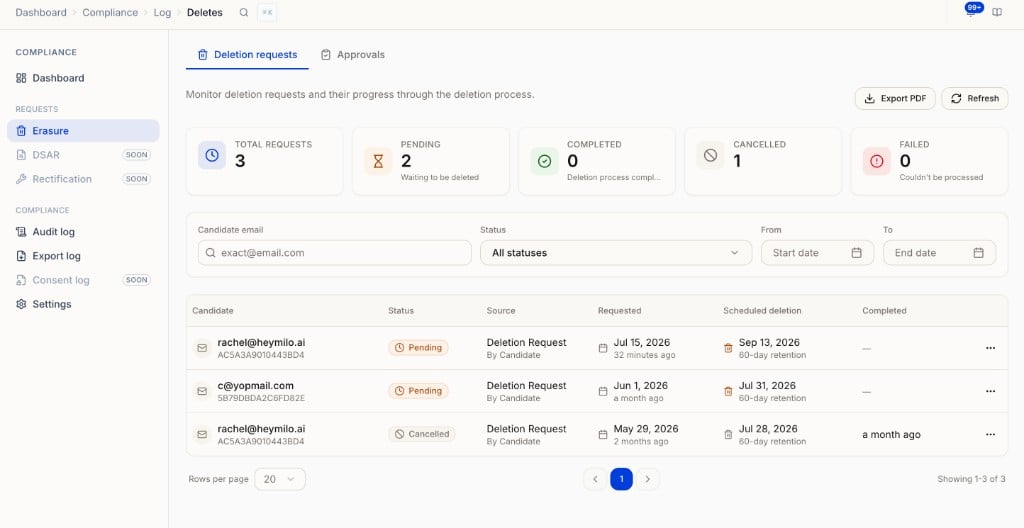Go to Compliance breadcrumb
This screenshot has width=1024, height=528.
tap(110, 12)
